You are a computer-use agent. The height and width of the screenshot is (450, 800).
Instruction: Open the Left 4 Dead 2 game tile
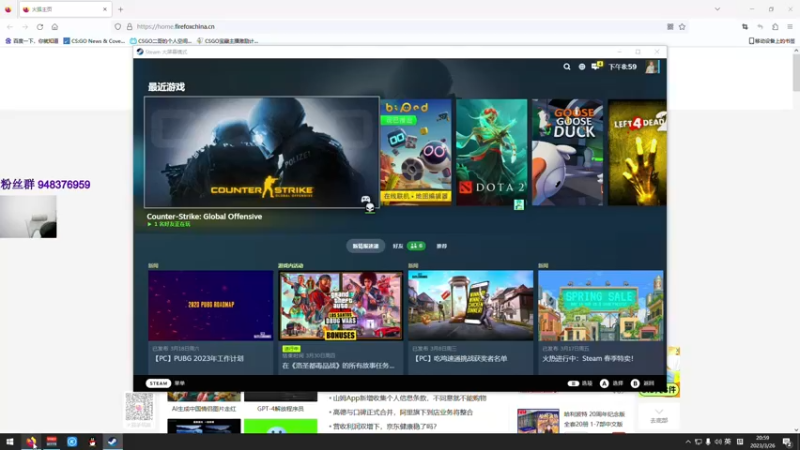pos(637,153)
